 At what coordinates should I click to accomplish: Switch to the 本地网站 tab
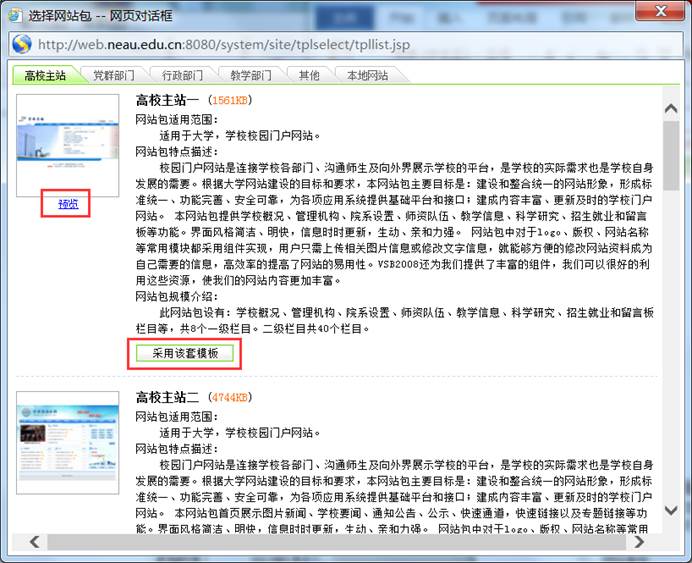[x=367, y=75]
